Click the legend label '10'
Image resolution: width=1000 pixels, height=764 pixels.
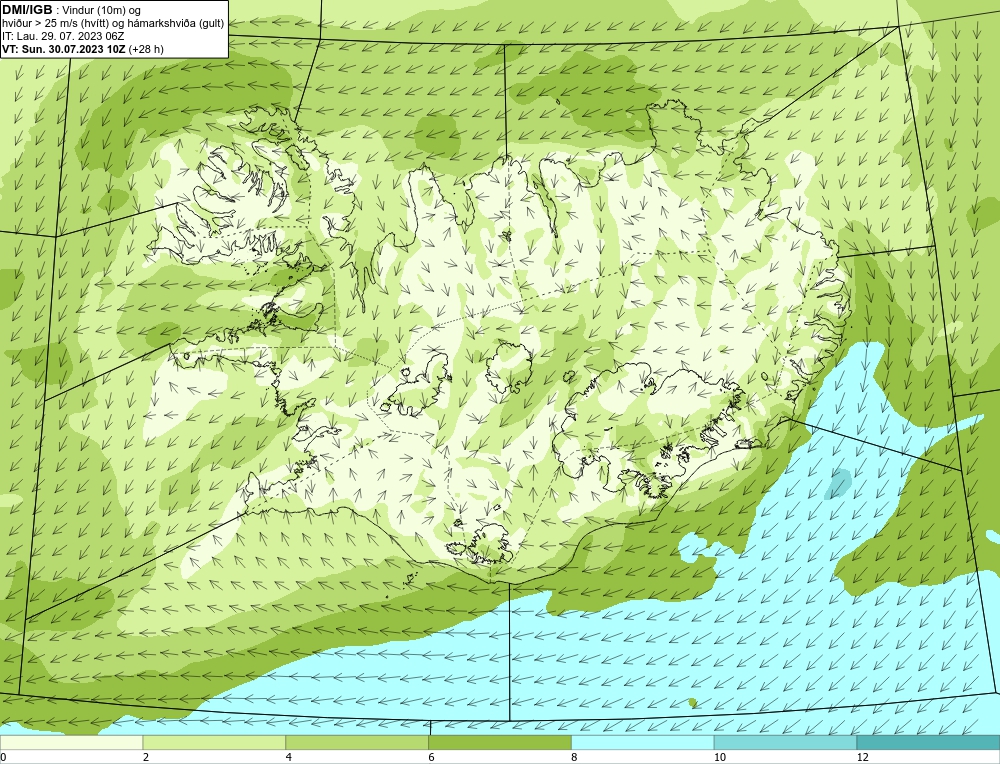pos(720,757)
